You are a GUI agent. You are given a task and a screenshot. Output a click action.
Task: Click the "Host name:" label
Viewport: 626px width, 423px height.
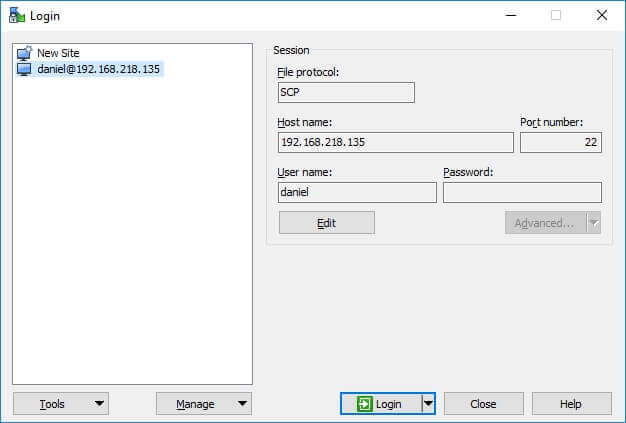[305, 122]
